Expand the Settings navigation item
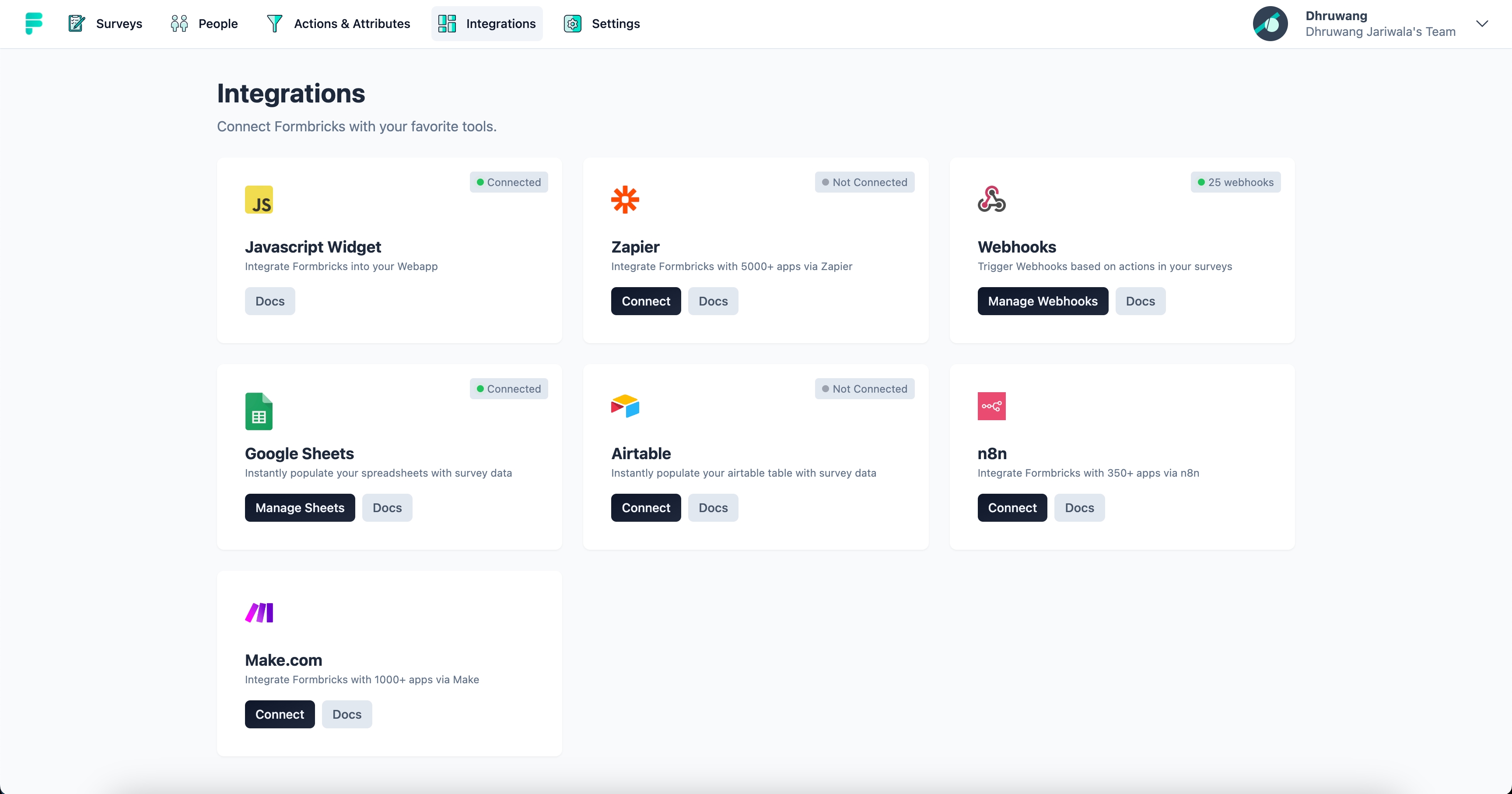 (602, 23)
